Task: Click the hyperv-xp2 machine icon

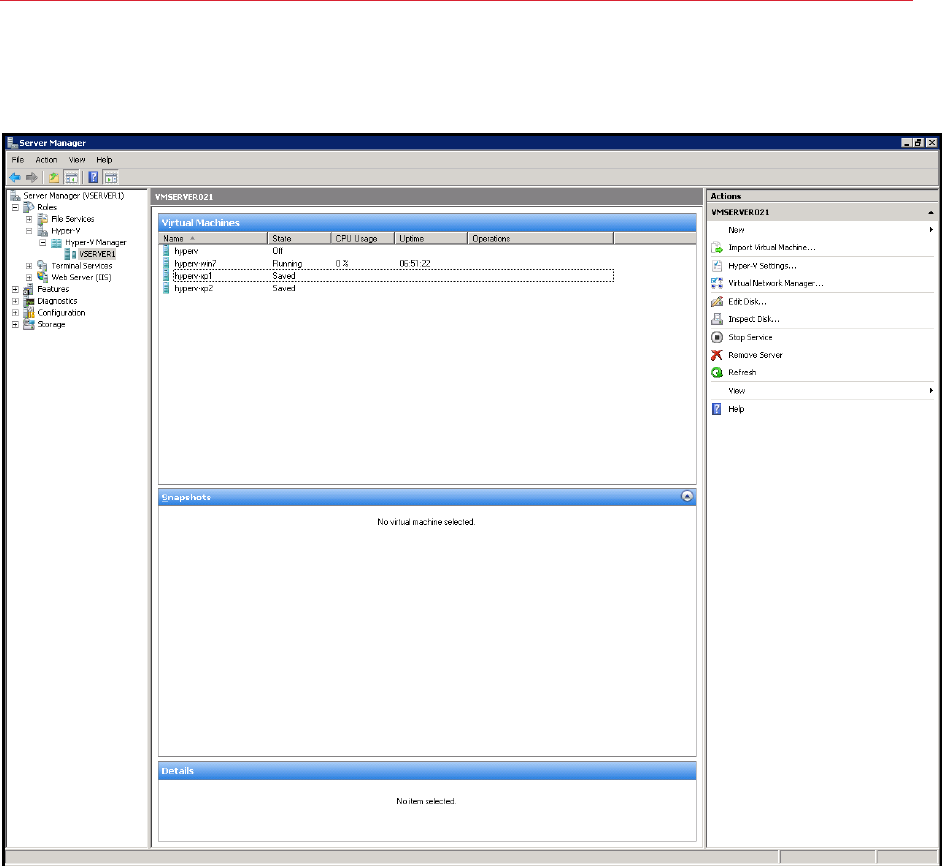Action: click(166, 288)
